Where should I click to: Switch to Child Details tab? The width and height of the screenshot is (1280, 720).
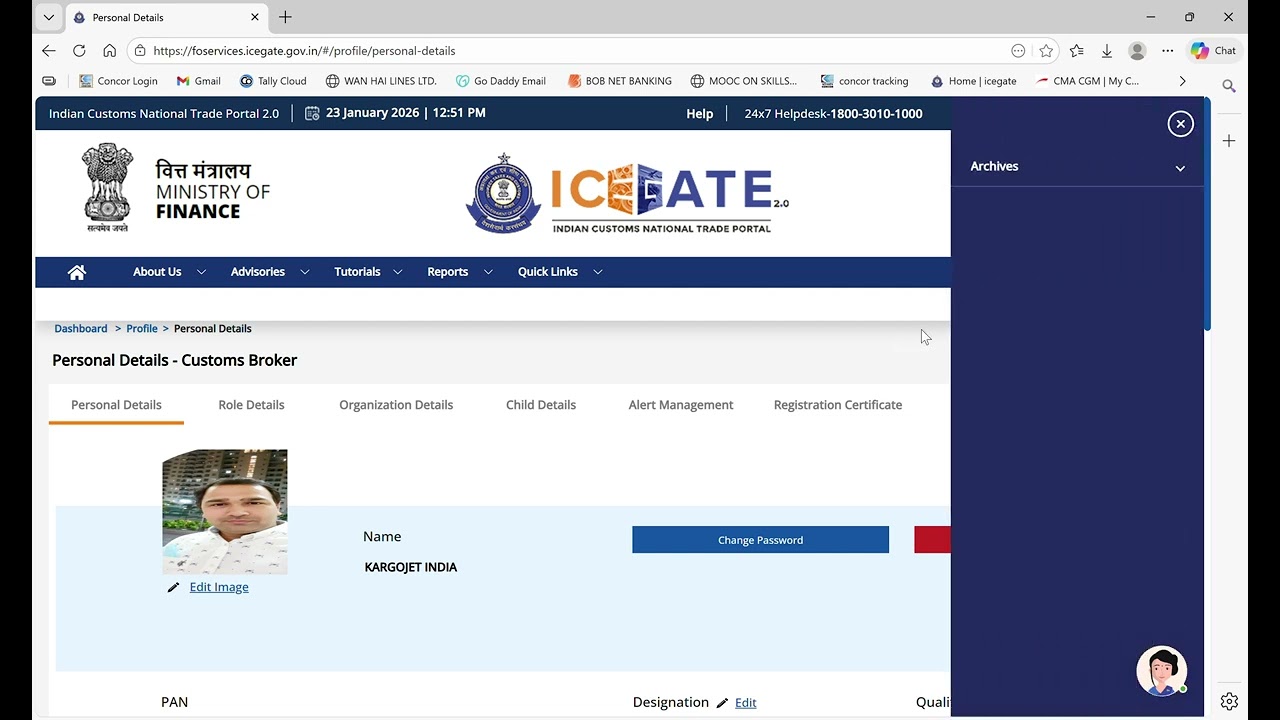coord(541,405)
